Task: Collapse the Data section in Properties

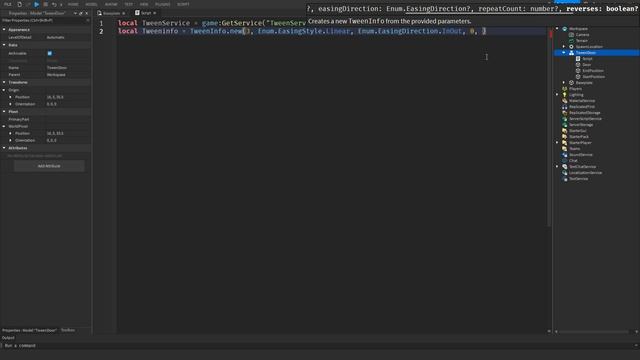Action: [x=4, y=45]
